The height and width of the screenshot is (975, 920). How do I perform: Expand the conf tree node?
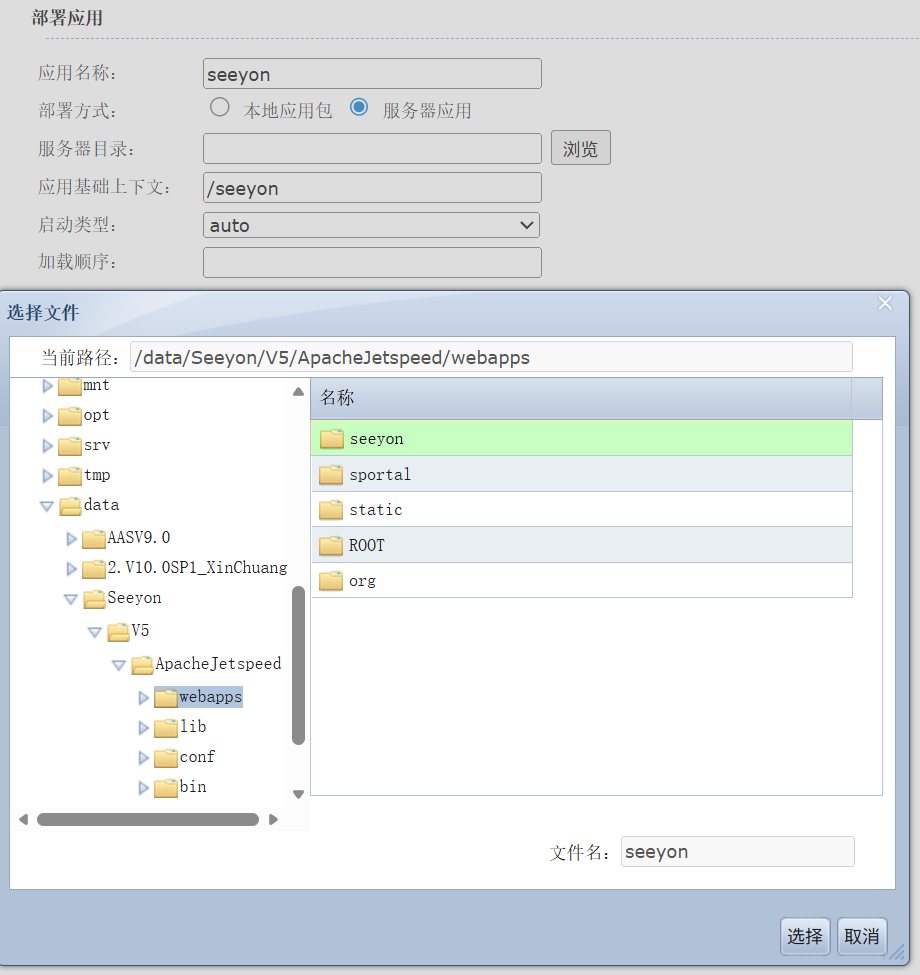[144, 758]
